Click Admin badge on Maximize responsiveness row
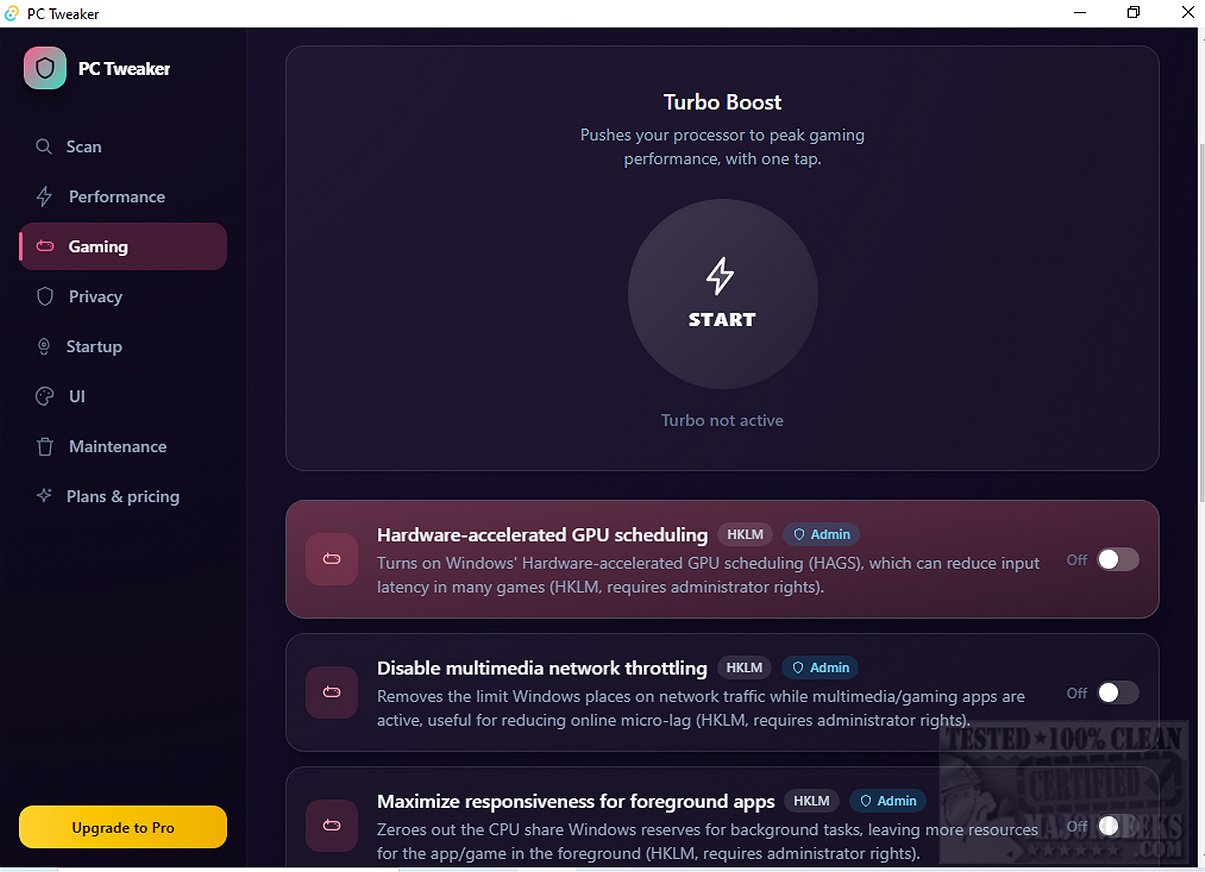Viewport: 1205px width, 872px height. (x=888, y=800)
